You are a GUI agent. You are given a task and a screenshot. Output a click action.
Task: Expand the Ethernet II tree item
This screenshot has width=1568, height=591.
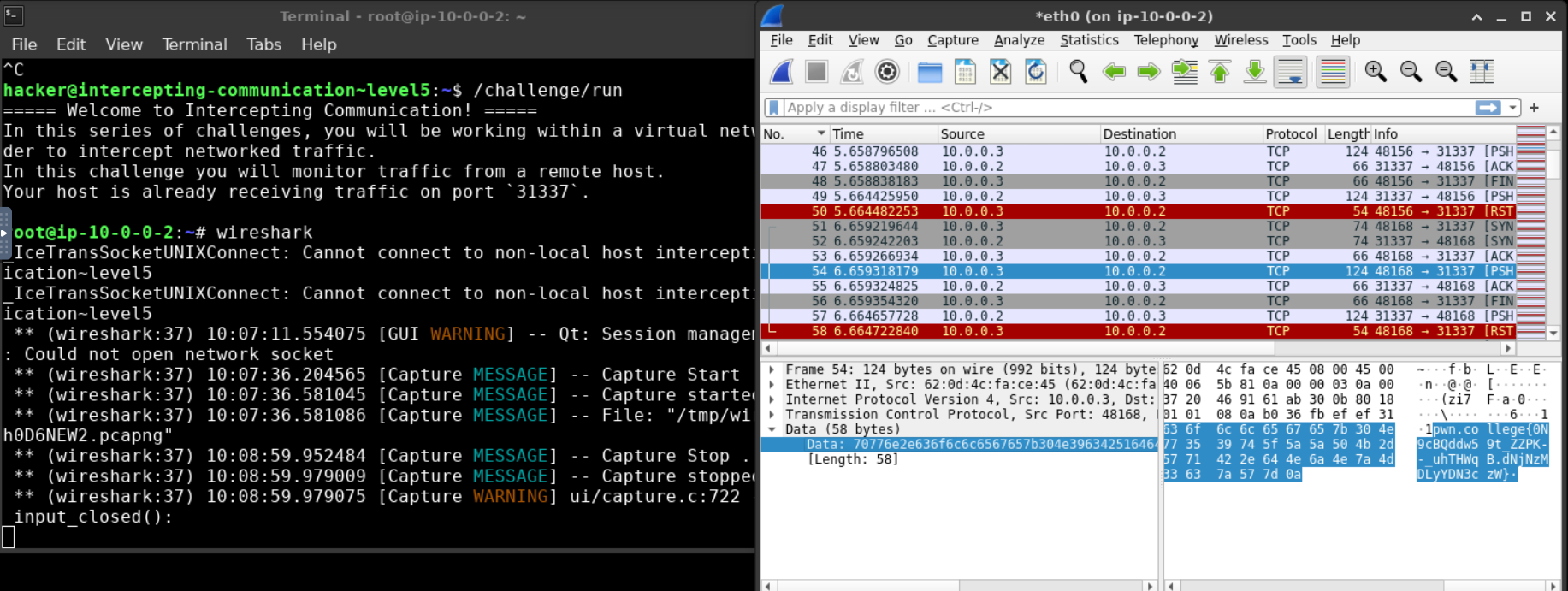point(772,385)
